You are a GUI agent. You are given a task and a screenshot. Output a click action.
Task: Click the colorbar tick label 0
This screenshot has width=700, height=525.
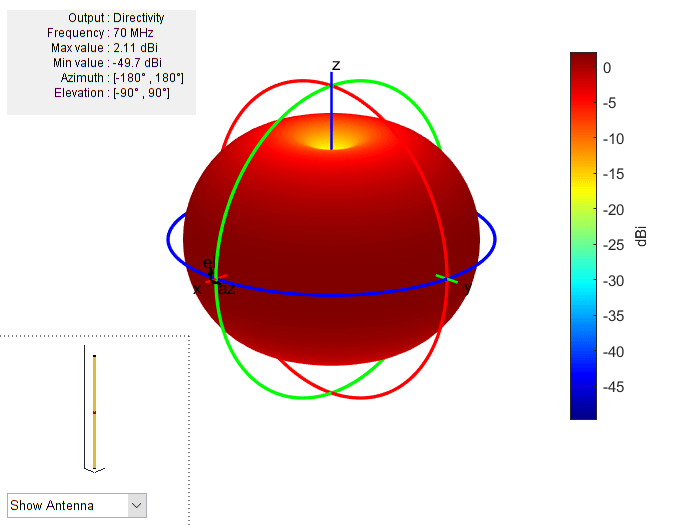click(607, 68)
